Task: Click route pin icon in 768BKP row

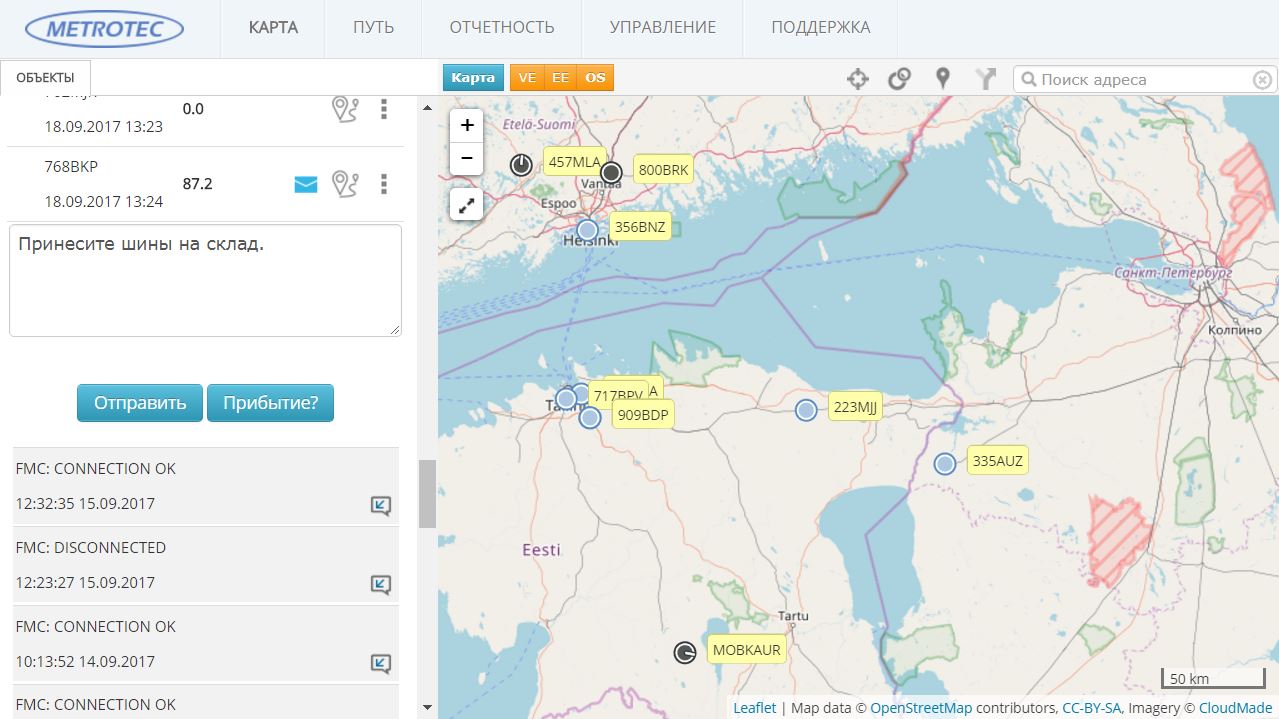Action: (345, 184)
